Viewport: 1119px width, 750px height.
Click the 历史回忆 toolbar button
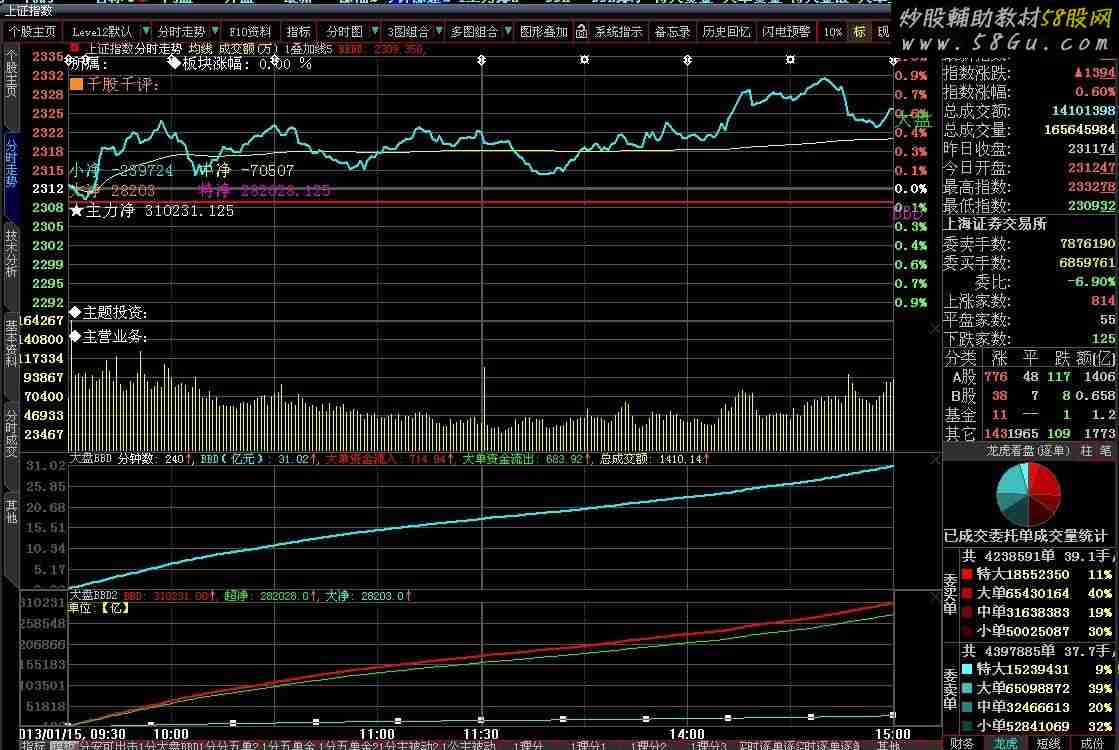click(726, 32)
